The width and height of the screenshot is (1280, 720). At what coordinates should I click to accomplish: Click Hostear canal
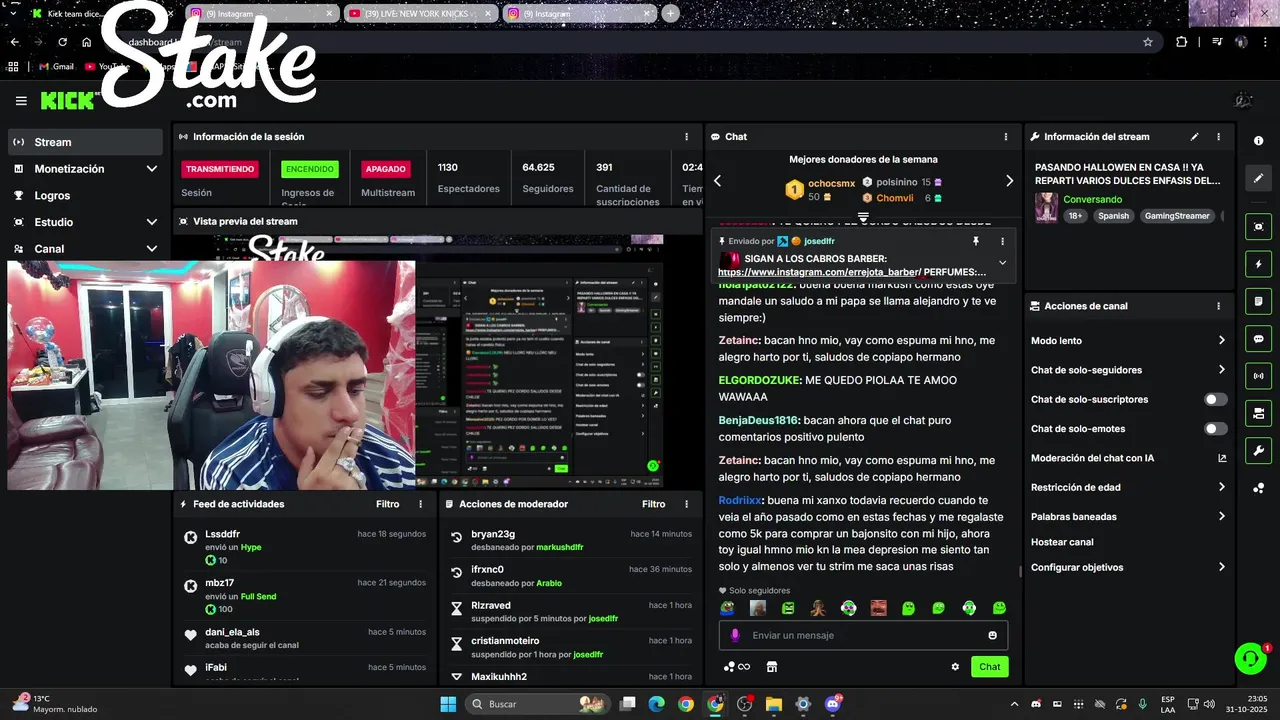[1062, 542]
